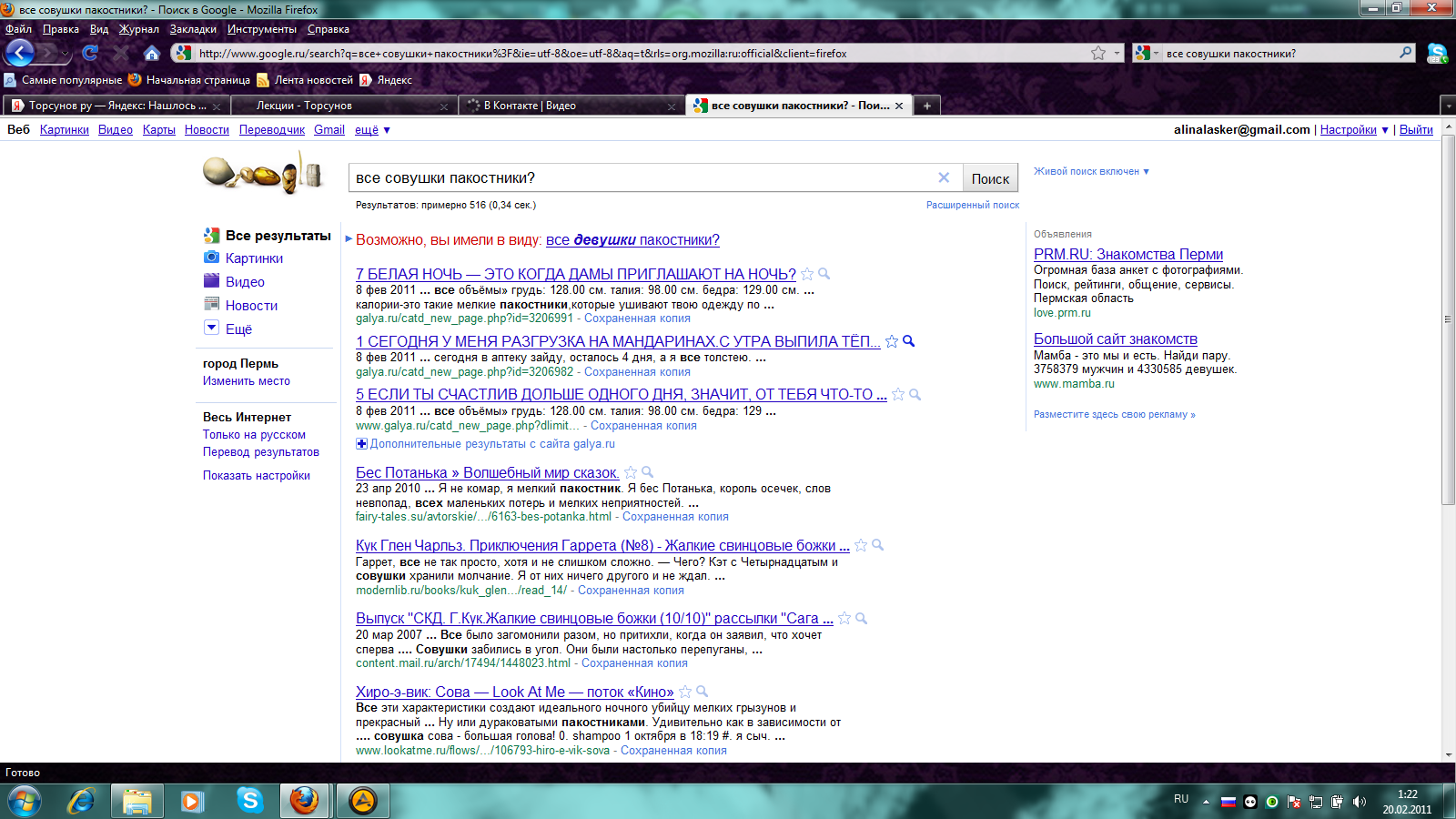Open the ещё dropdown in top Google bar
The height and width of the screenshot is (819, 1456).
pyautogui.click(x=372, y=130)
